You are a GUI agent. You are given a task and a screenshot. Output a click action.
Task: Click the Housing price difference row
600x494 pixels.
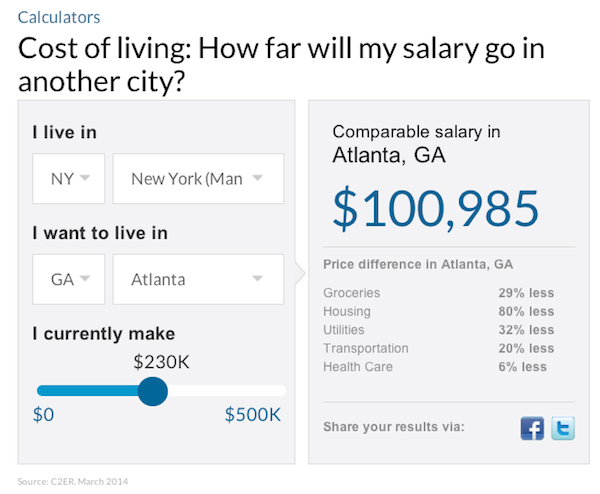point(439,311)
